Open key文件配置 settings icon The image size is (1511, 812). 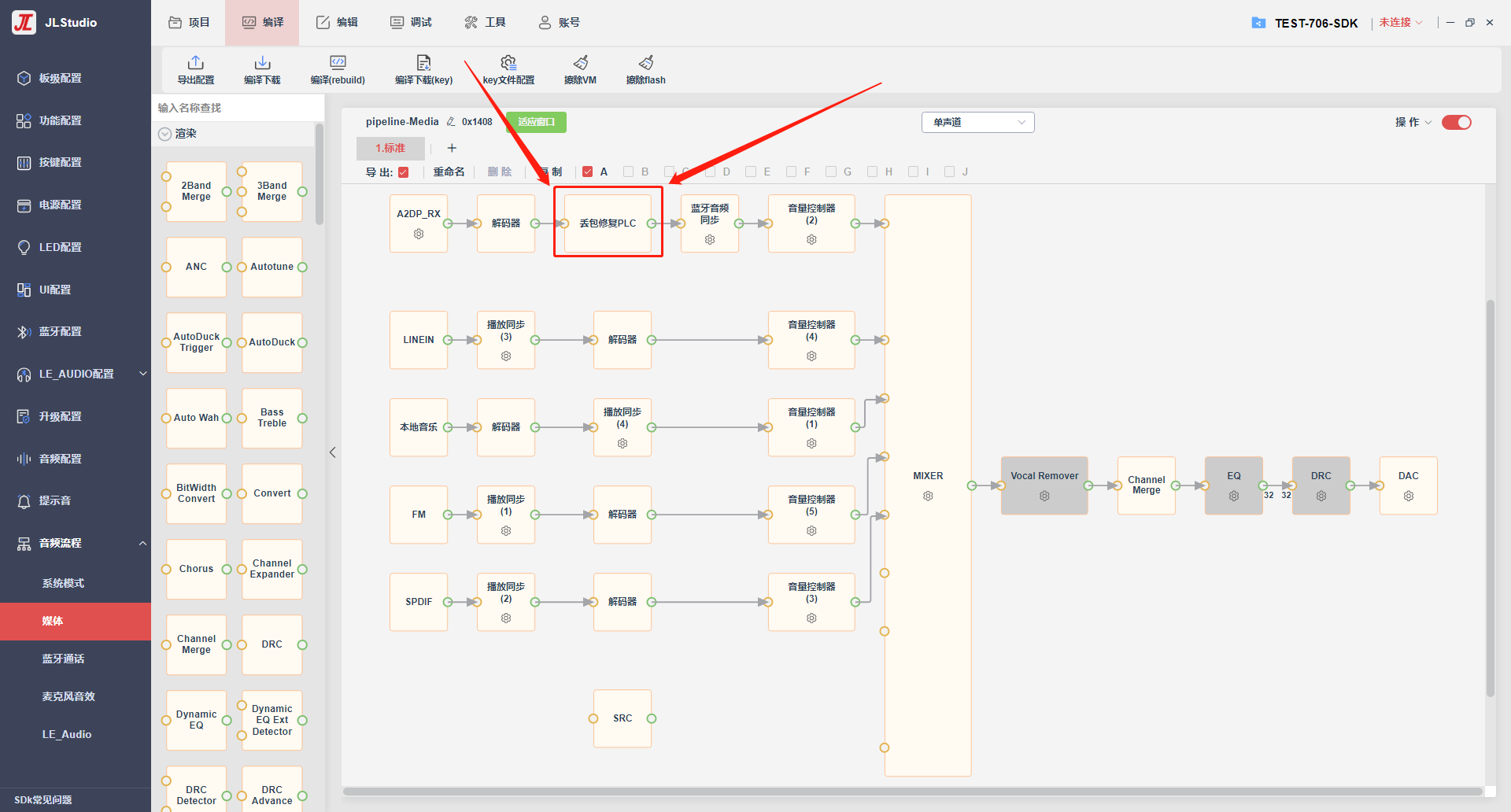[x=508, y=62]
